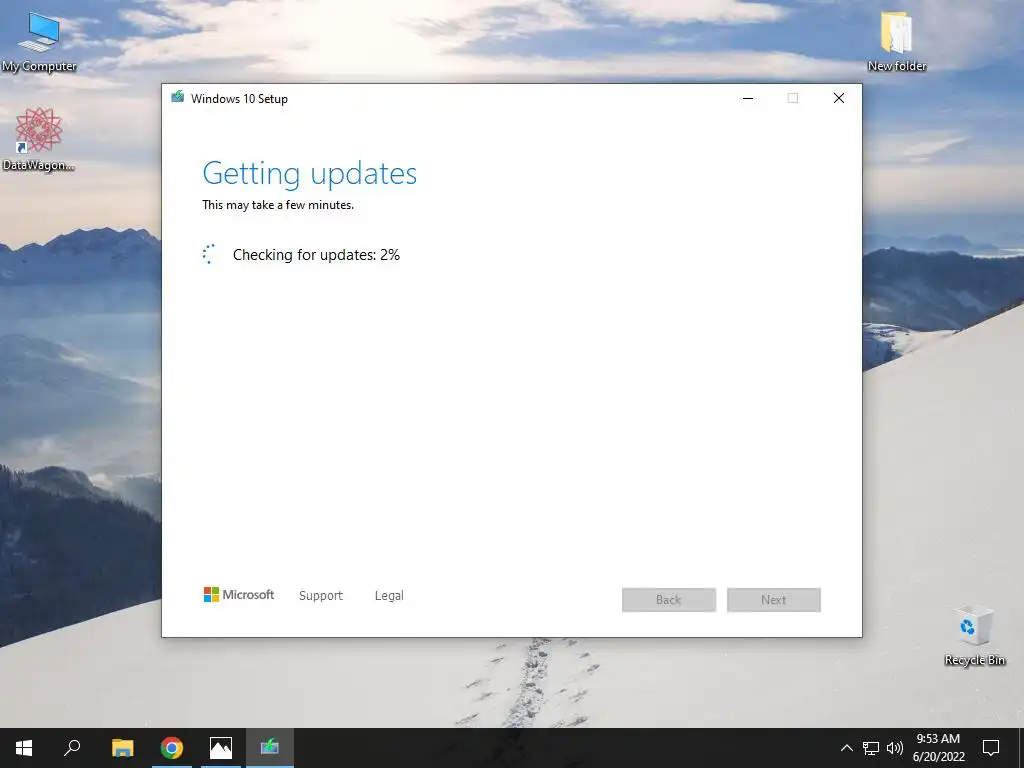Open the notification action center
Screen dimensions: 1024x768
click(991, 748)
